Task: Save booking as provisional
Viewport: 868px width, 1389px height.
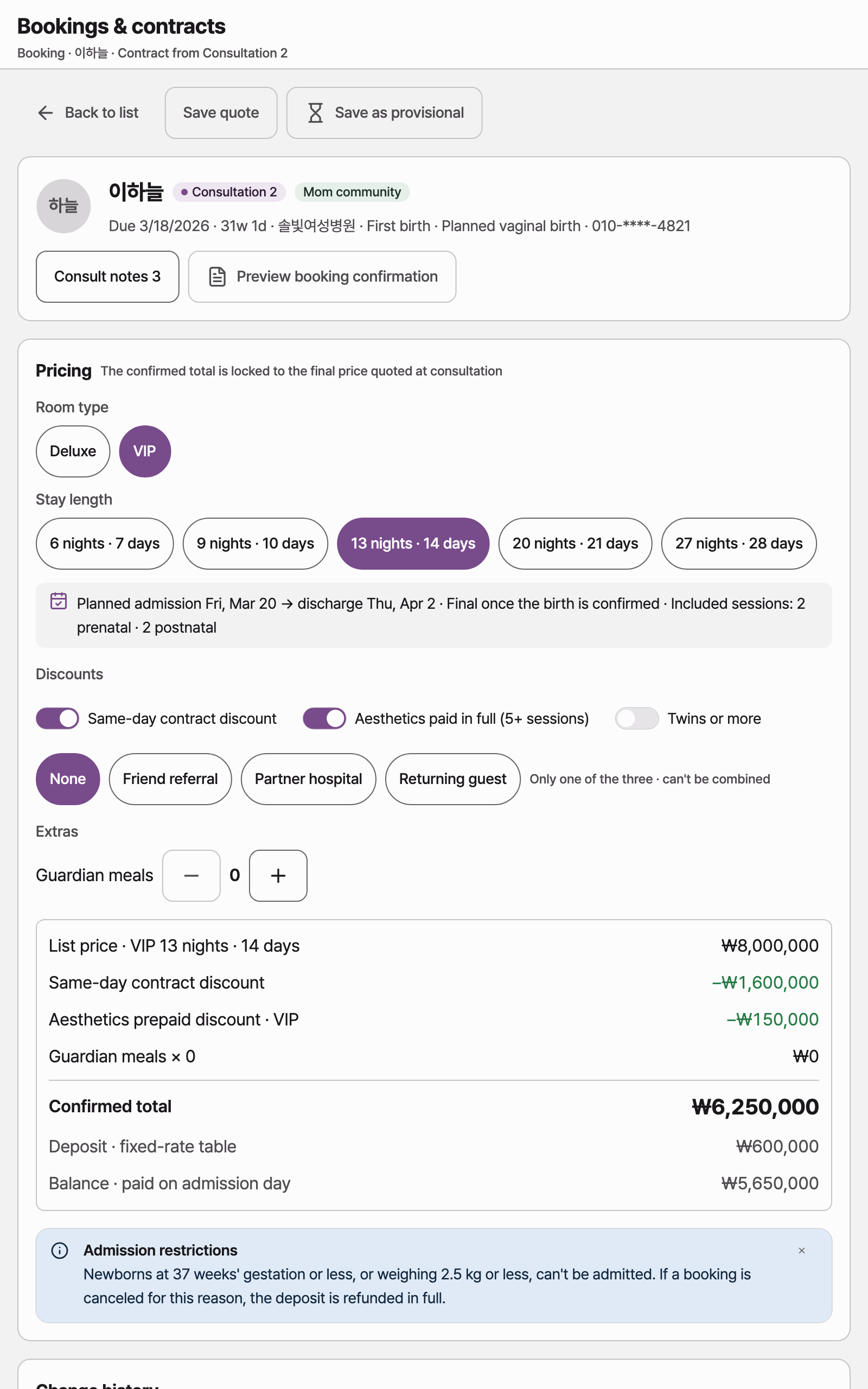Action: click(x=384, y=113)
